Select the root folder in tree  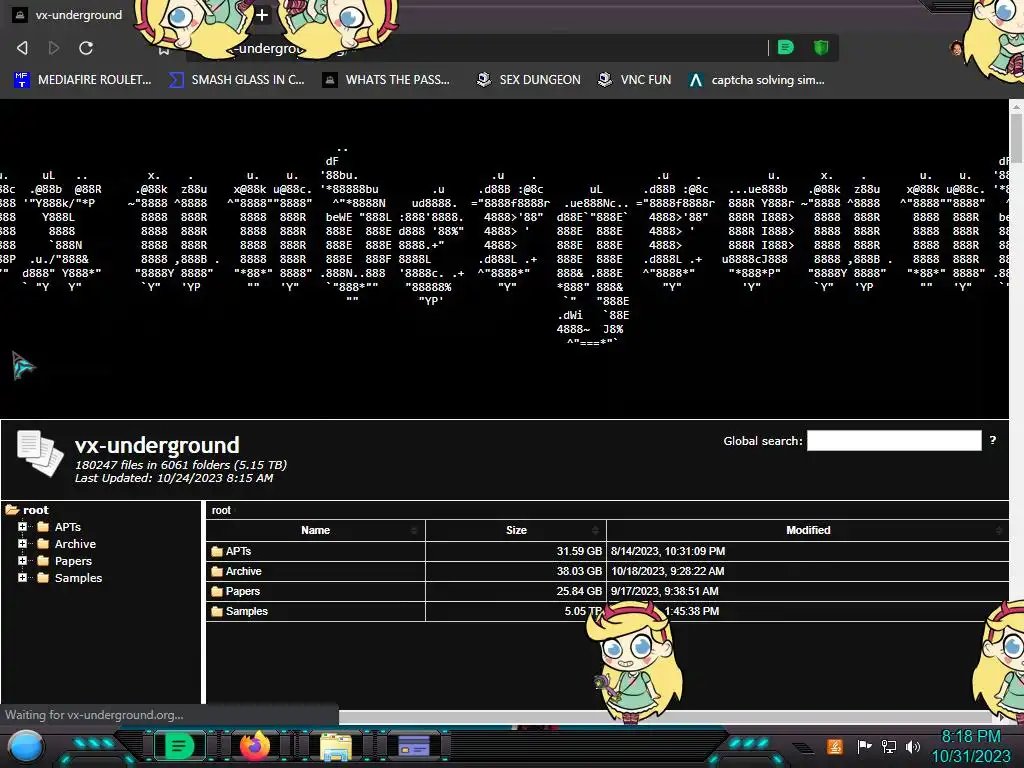point(36,510)
